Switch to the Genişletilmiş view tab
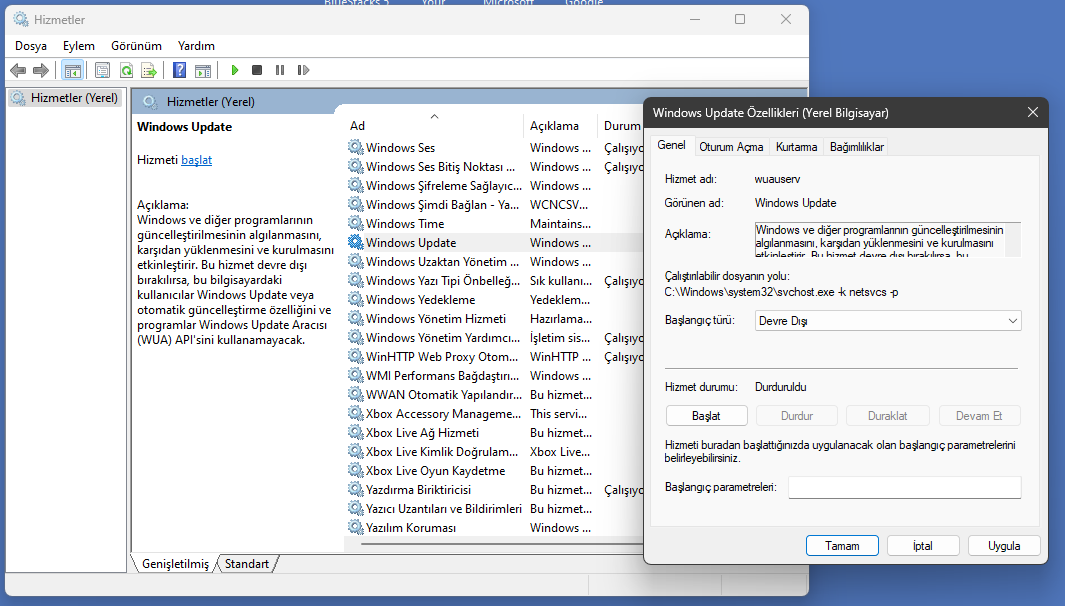The height and width of the screenshot is (606, 1065). tap(175, 564)
